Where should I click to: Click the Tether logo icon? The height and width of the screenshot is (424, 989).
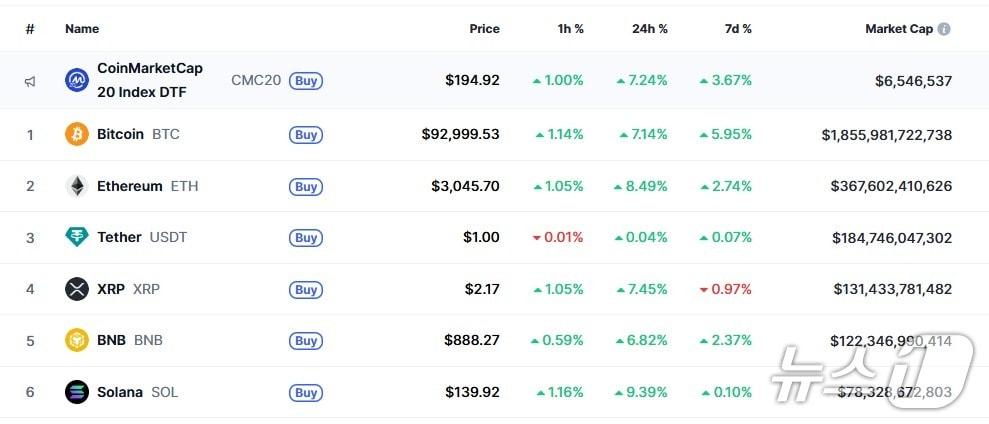77,237
